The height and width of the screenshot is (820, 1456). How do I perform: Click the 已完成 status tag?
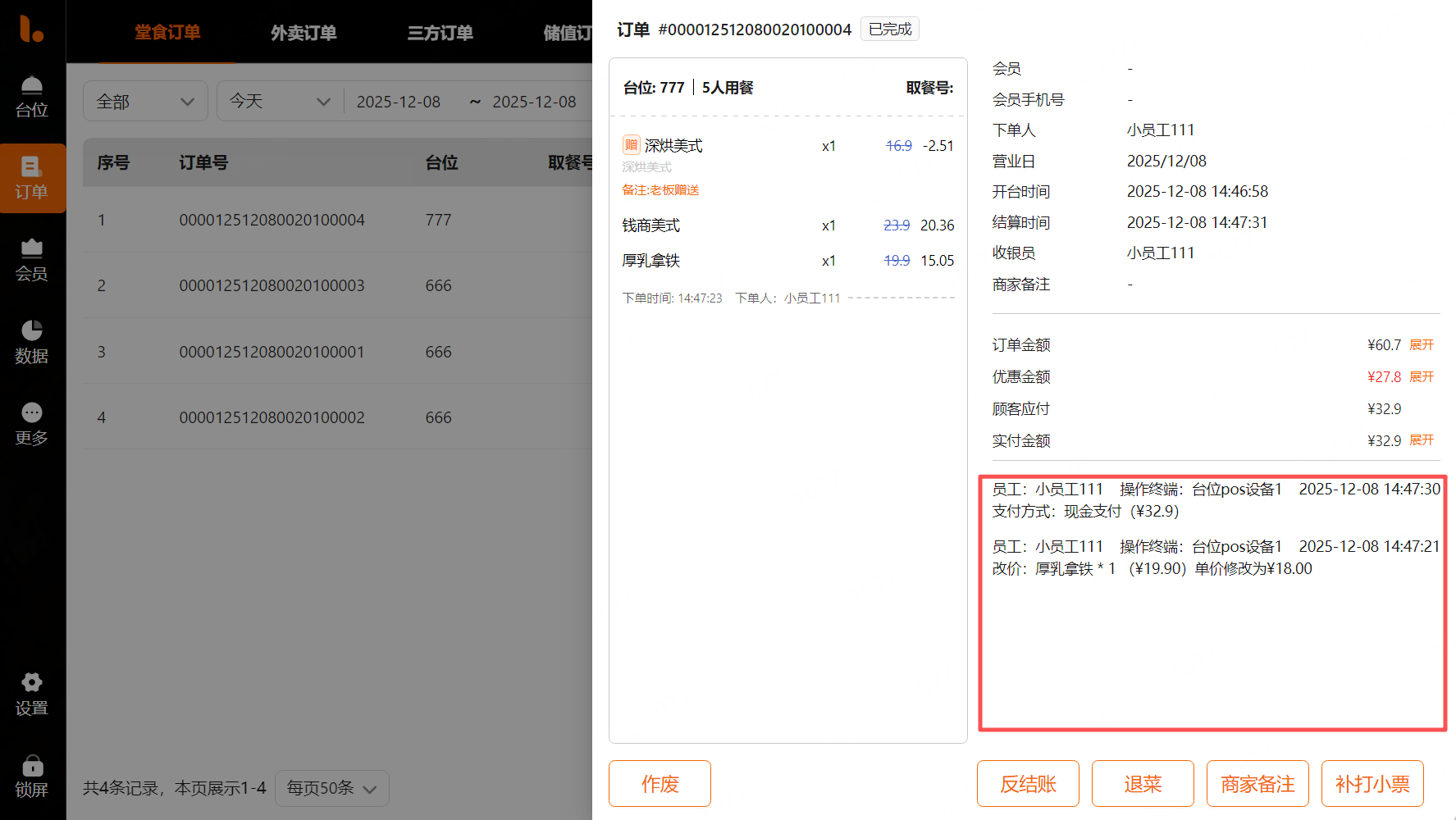pyautogui.click(x=890, y=30)
